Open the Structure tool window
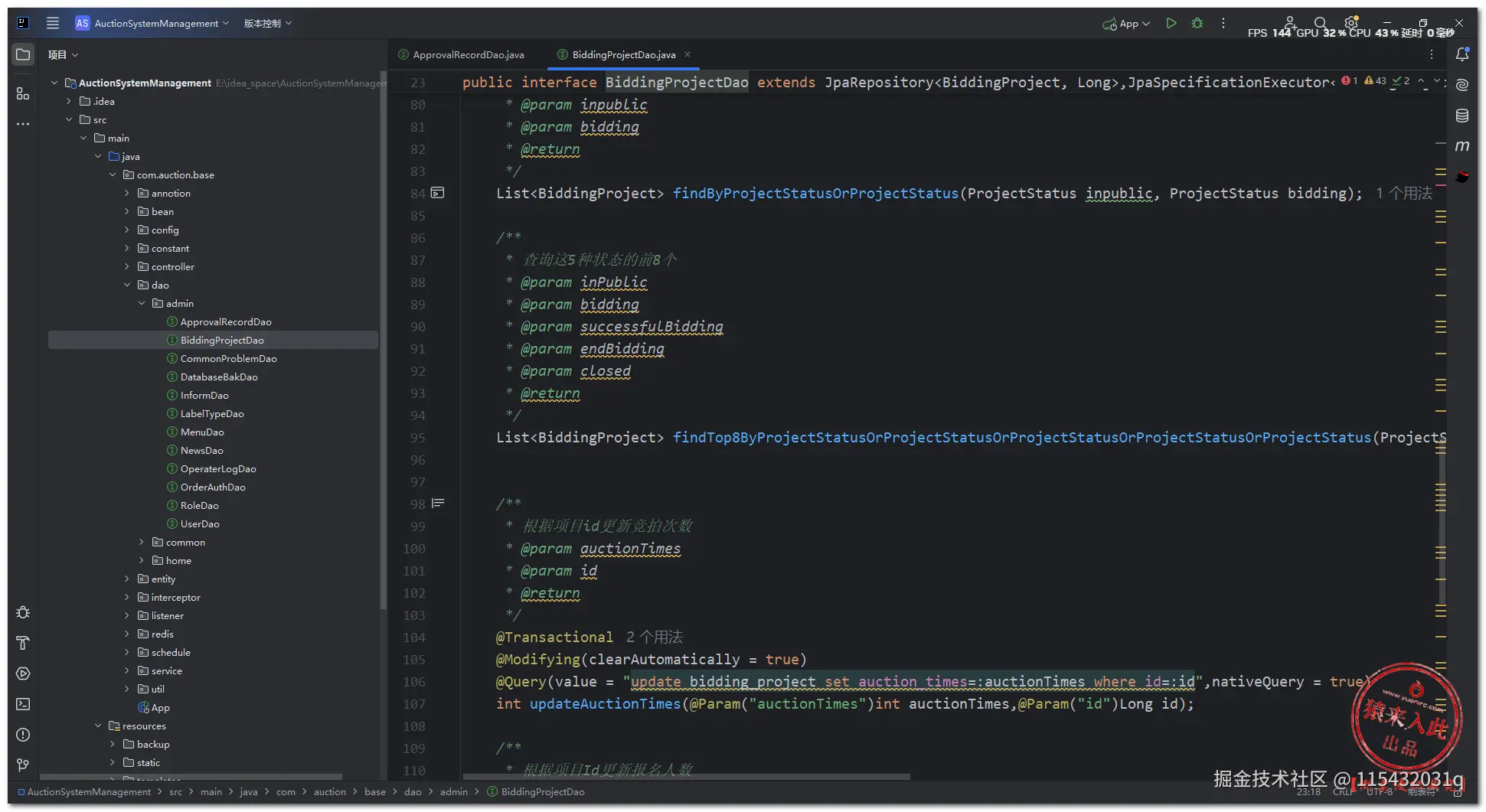 23,93
